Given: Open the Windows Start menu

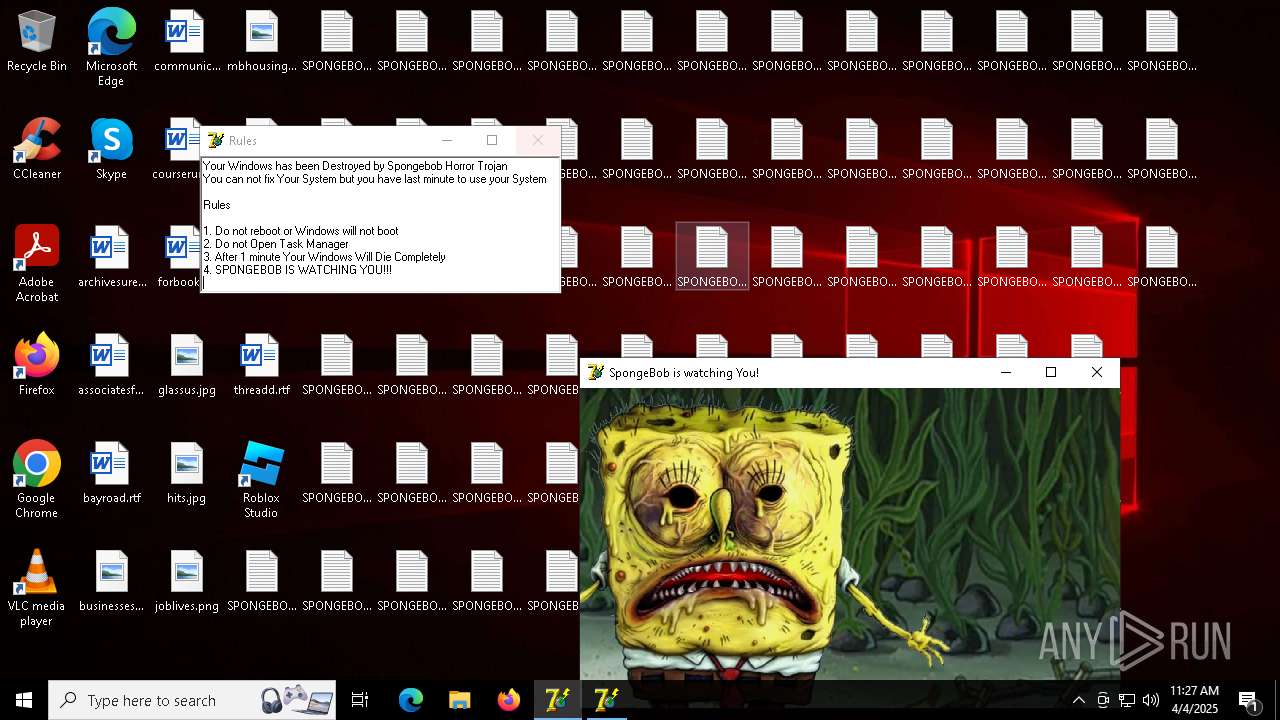Looking at the screenshot, I should click(24, 700).
